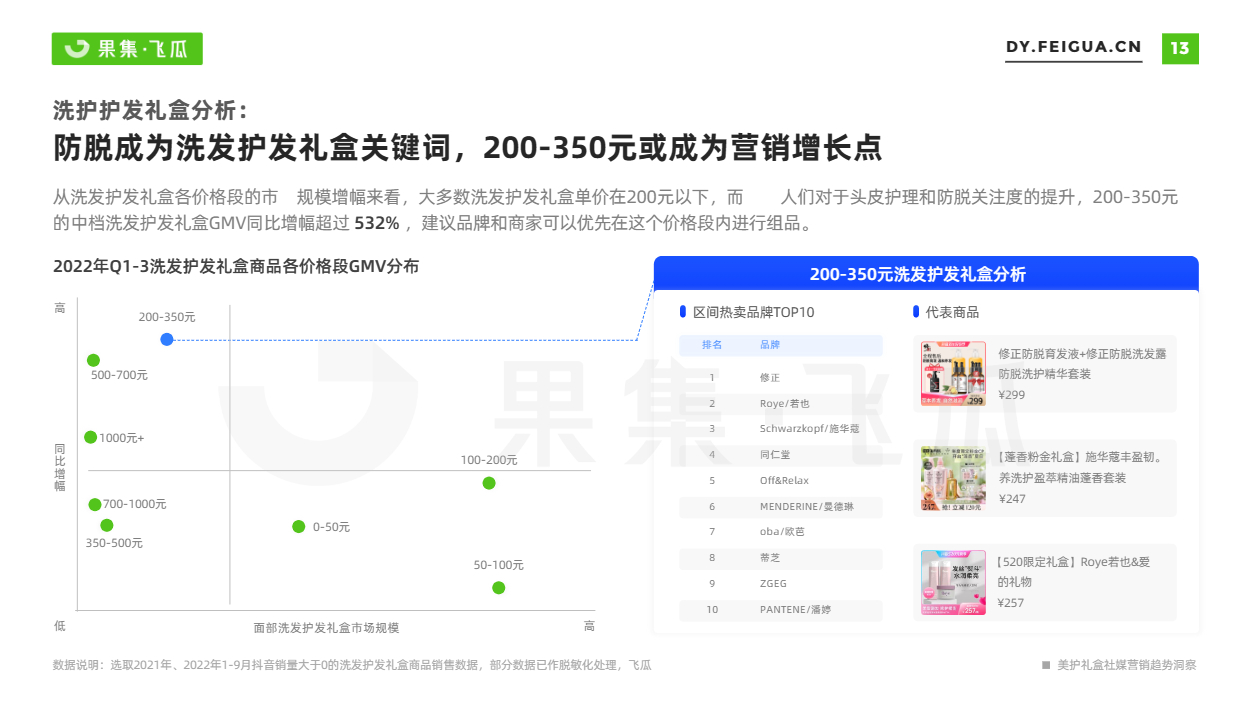Select the 蒂芝 brand row

[x=781, y=558]
